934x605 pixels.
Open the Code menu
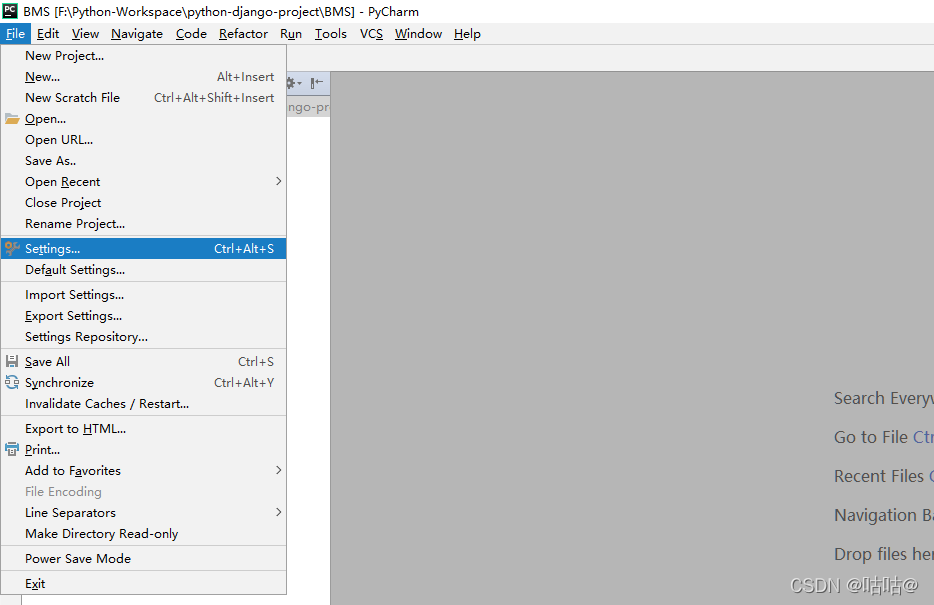(x=191, y=34)
